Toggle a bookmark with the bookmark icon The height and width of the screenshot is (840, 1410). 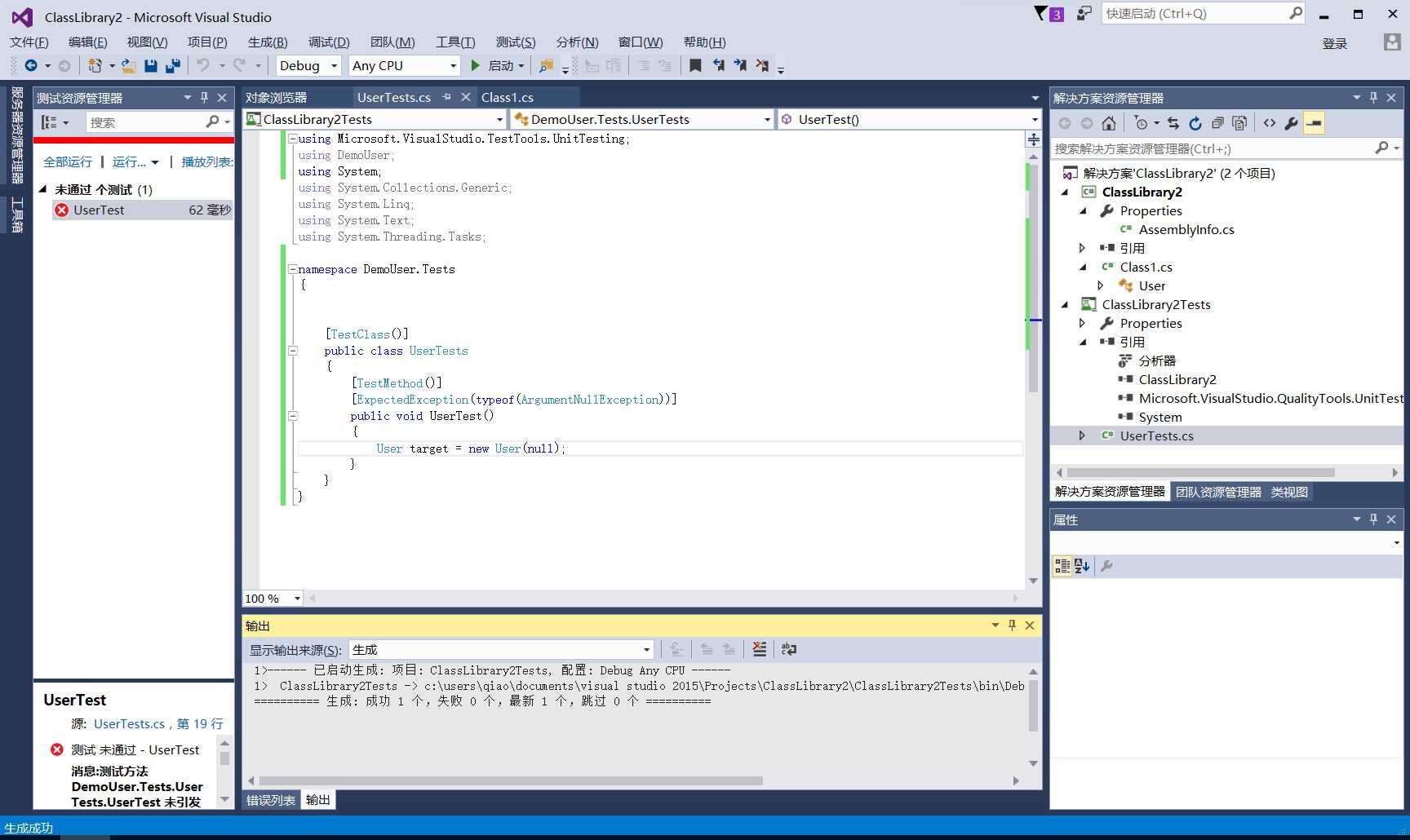[695, 65]
